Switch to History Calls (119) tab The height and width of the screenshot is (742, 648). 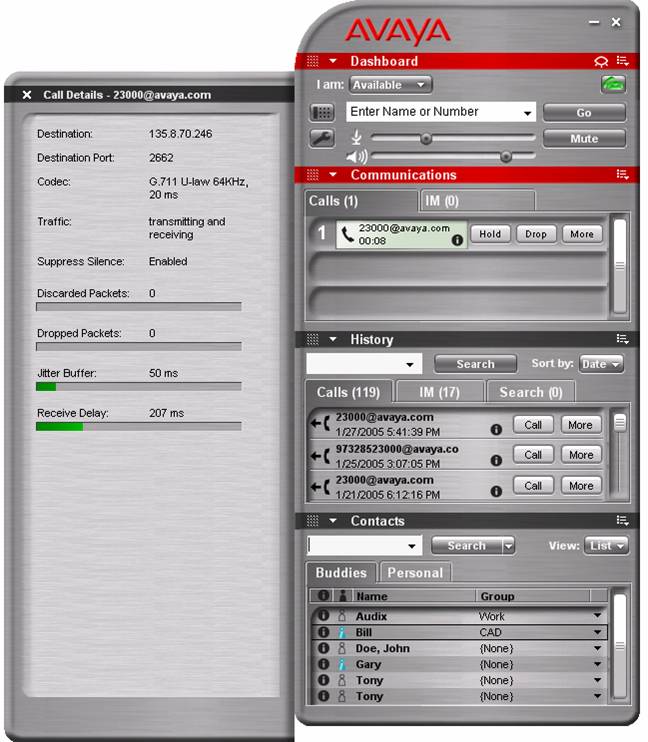(349, 392)
